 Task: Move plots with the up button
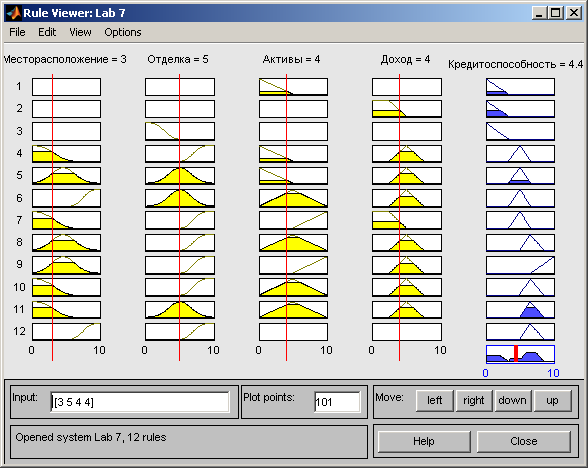[x=552, y=400]
